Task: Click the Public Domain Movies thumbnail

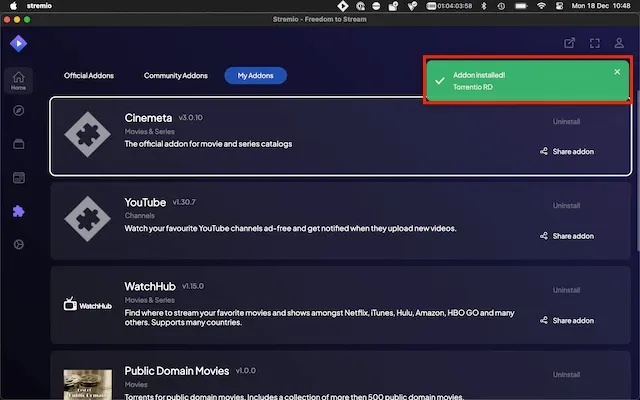Action: tap(87, 384)
